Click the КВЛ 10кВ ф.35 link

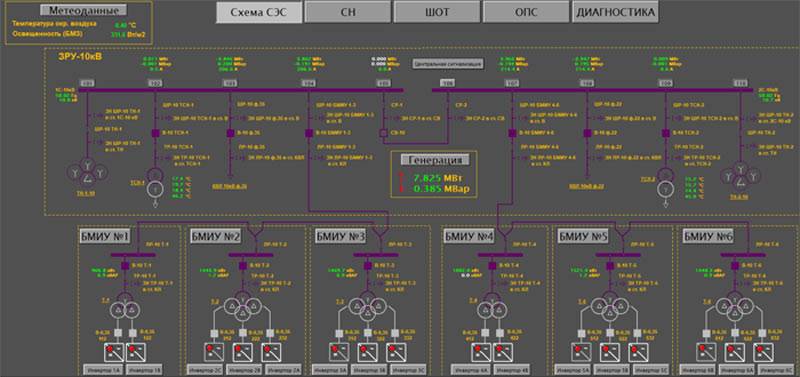(230, 187)
